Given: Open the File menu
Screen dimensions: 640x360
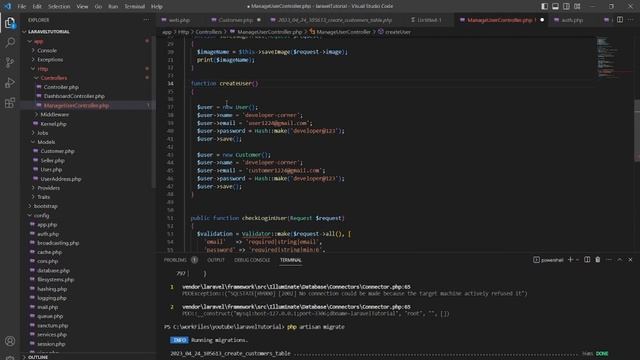Looking at the screenshot, I should pyautogui.click(x=22, y=6).
